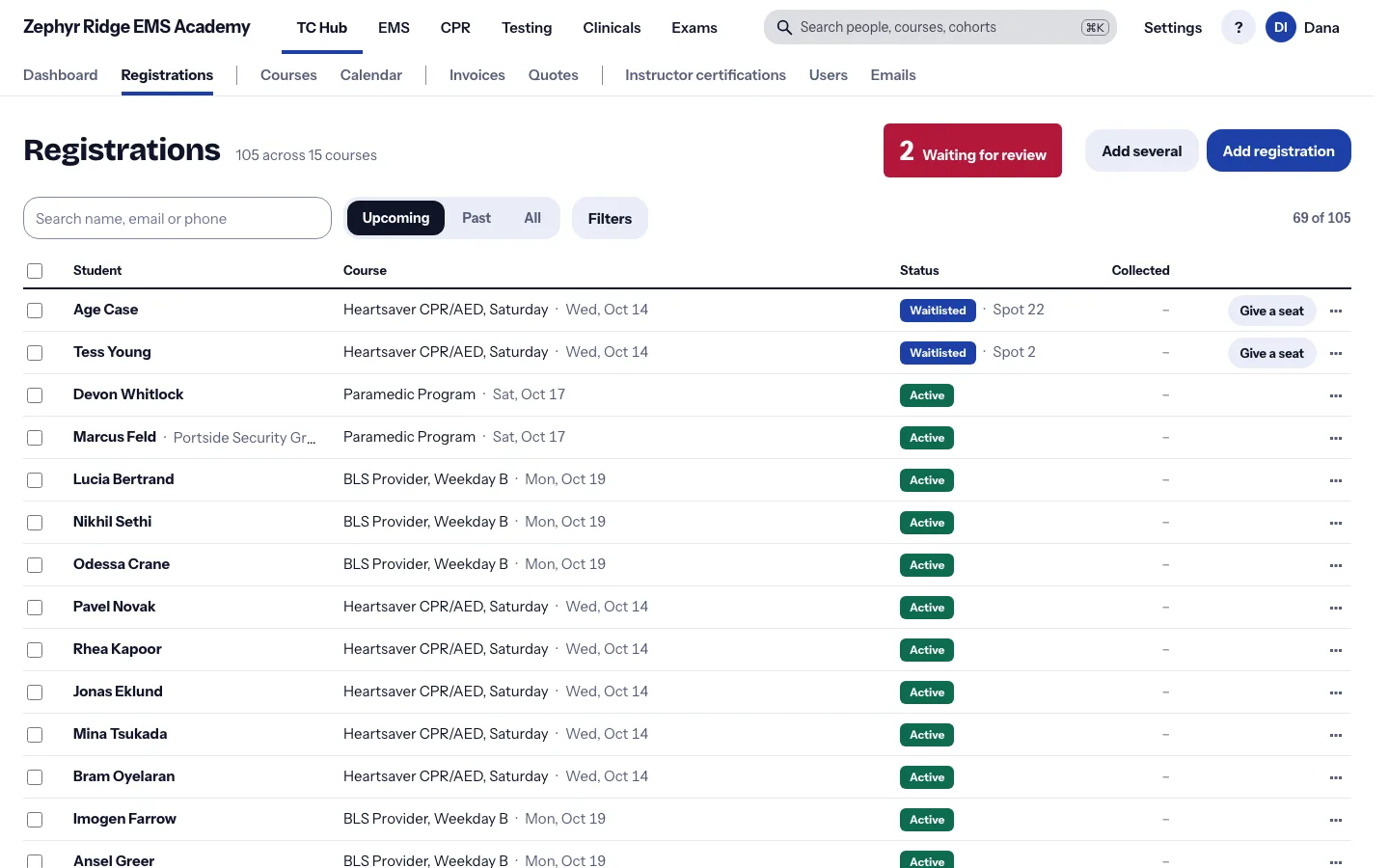Switch to the Past registrations view
Image resolution: width=1389 pixels, height=868 pixels.
click(x=477, y=218)
